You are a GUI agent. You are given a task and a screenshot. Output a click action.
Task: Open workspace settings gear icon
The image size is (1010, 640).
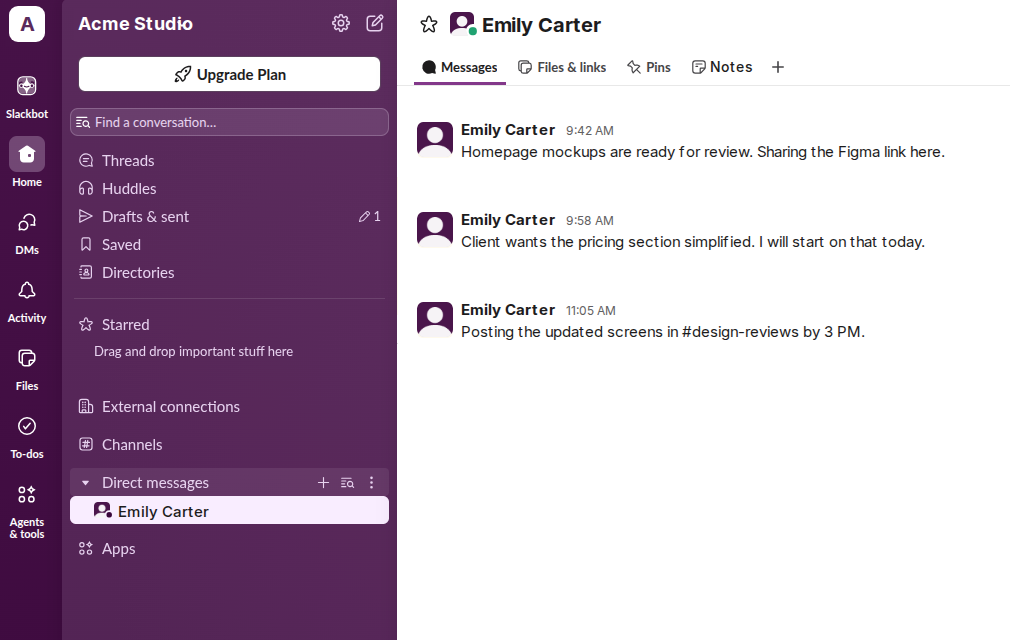(341, 24)
